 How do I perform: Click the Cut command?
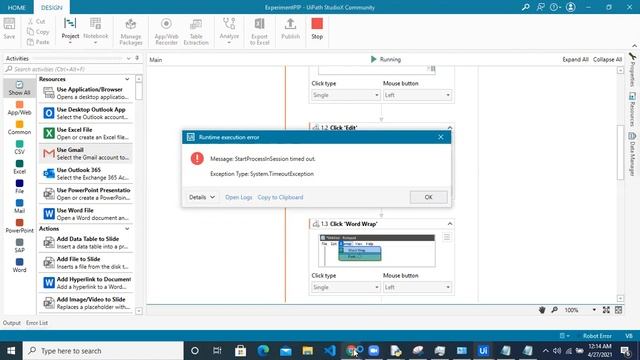click(36, 21)
